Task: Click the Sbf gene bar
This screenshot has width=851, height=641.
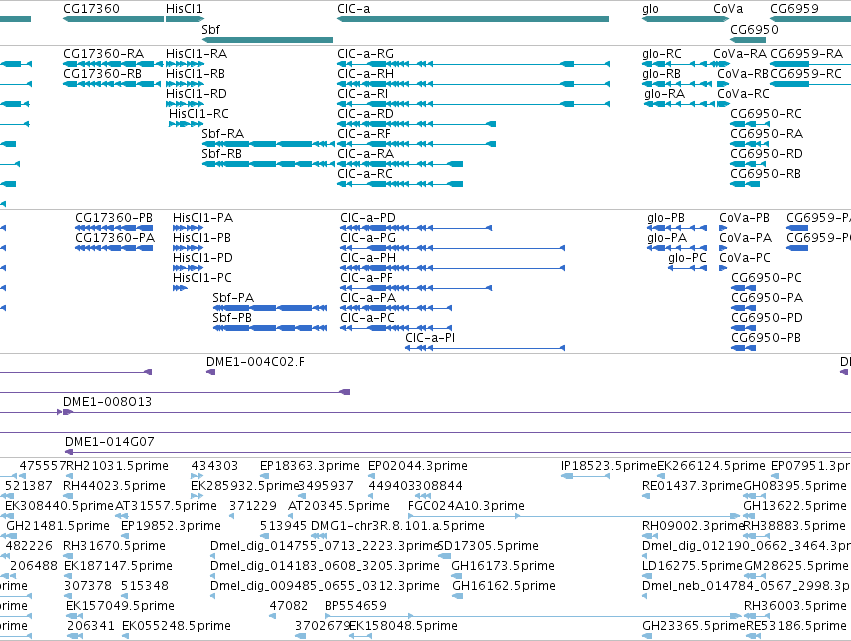Action: click(x=267, y=40)
